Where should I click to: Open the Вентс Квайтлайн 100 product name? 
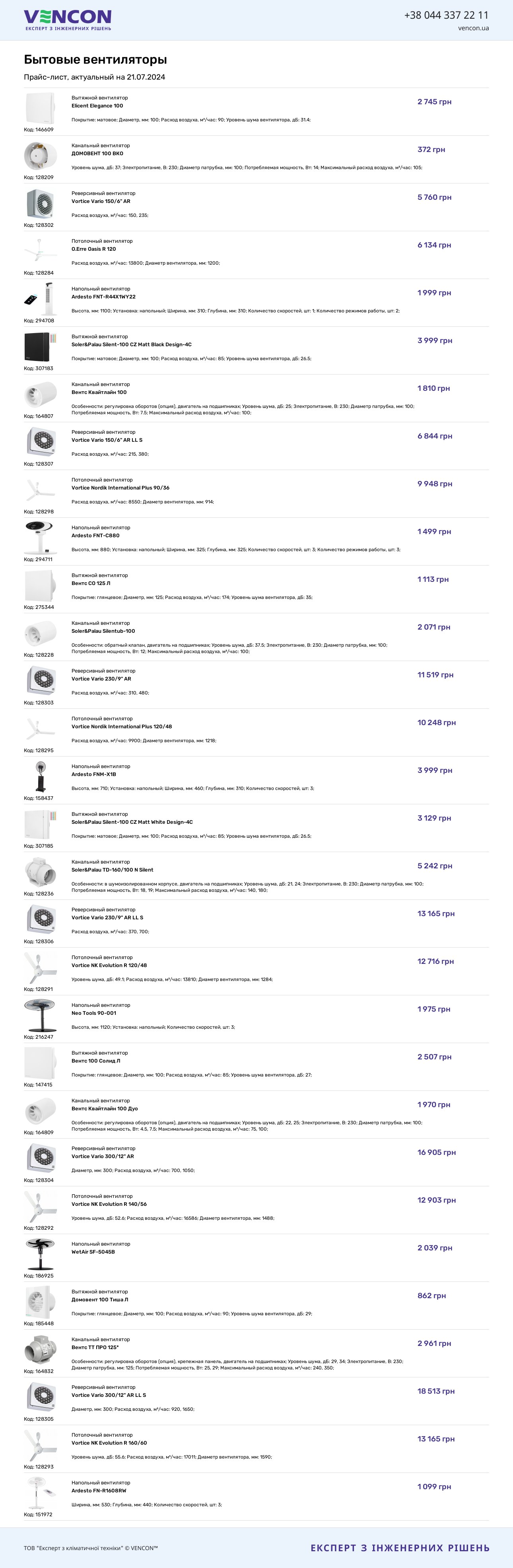tap(99, 393)
